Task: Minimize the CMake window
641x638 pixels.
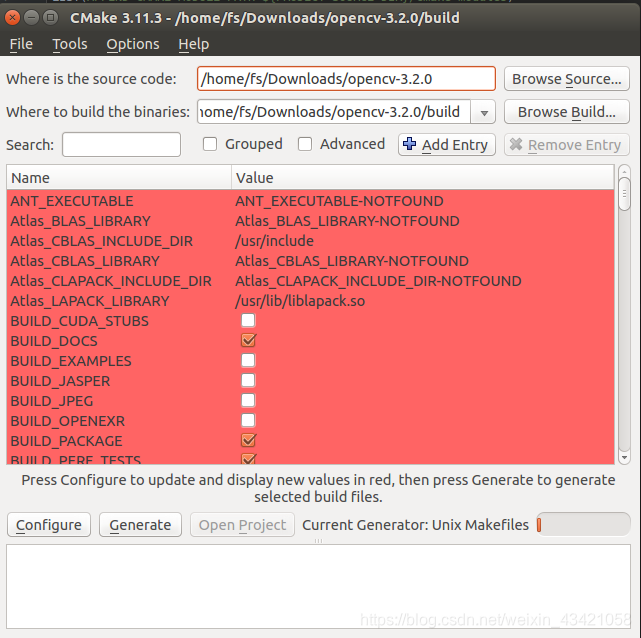Action: (31, 18)
